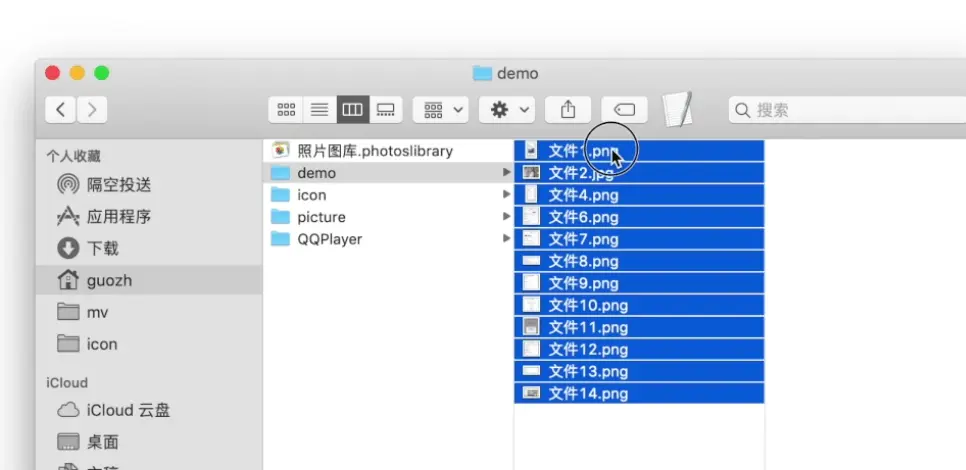This screenshot has height=470, width=966.
Task: Select file 文件7.png
Action: tap(639, 240)
